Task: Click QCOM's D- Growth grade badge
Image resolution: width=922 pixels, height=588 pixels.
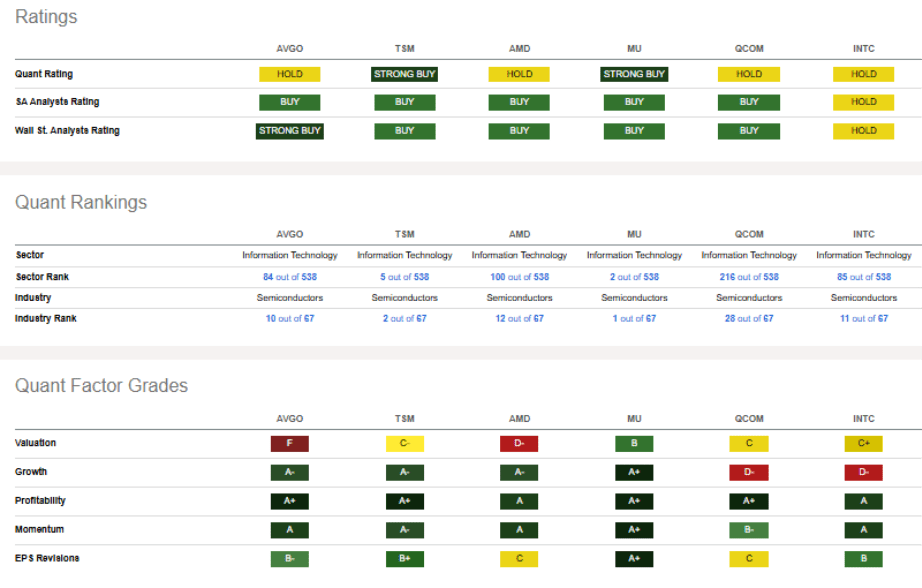Action: coord(749,472)
